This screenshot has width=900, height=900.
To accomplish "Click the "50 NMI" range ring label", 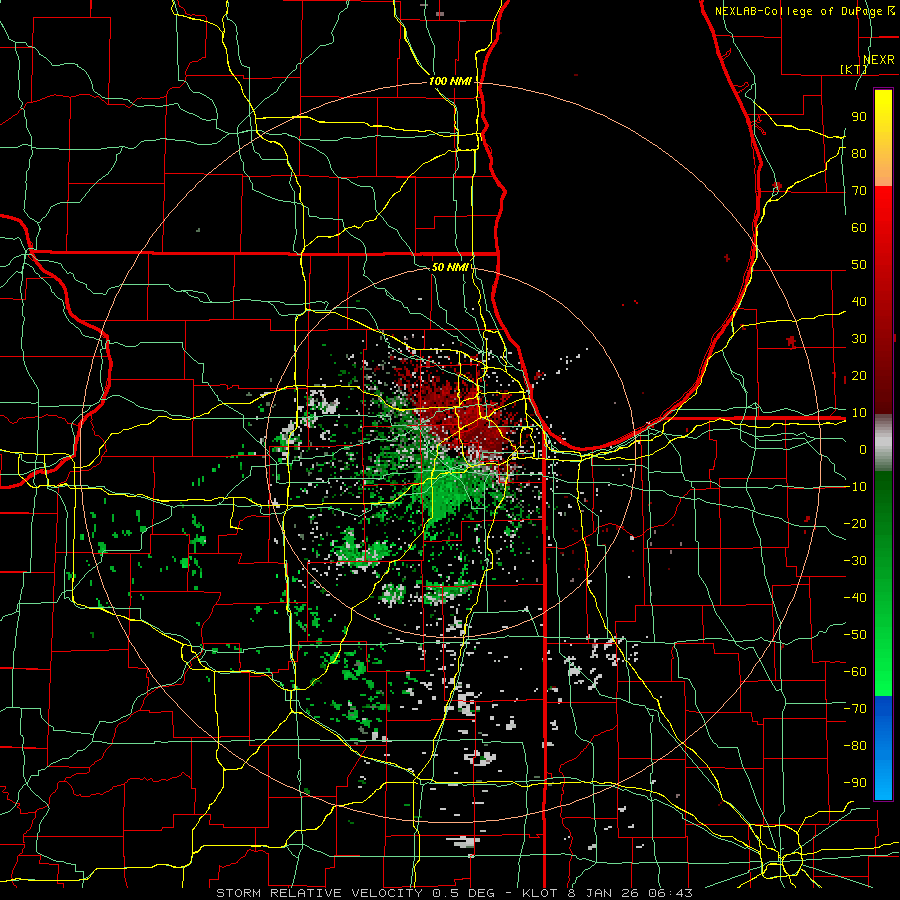I will [450, 267].
